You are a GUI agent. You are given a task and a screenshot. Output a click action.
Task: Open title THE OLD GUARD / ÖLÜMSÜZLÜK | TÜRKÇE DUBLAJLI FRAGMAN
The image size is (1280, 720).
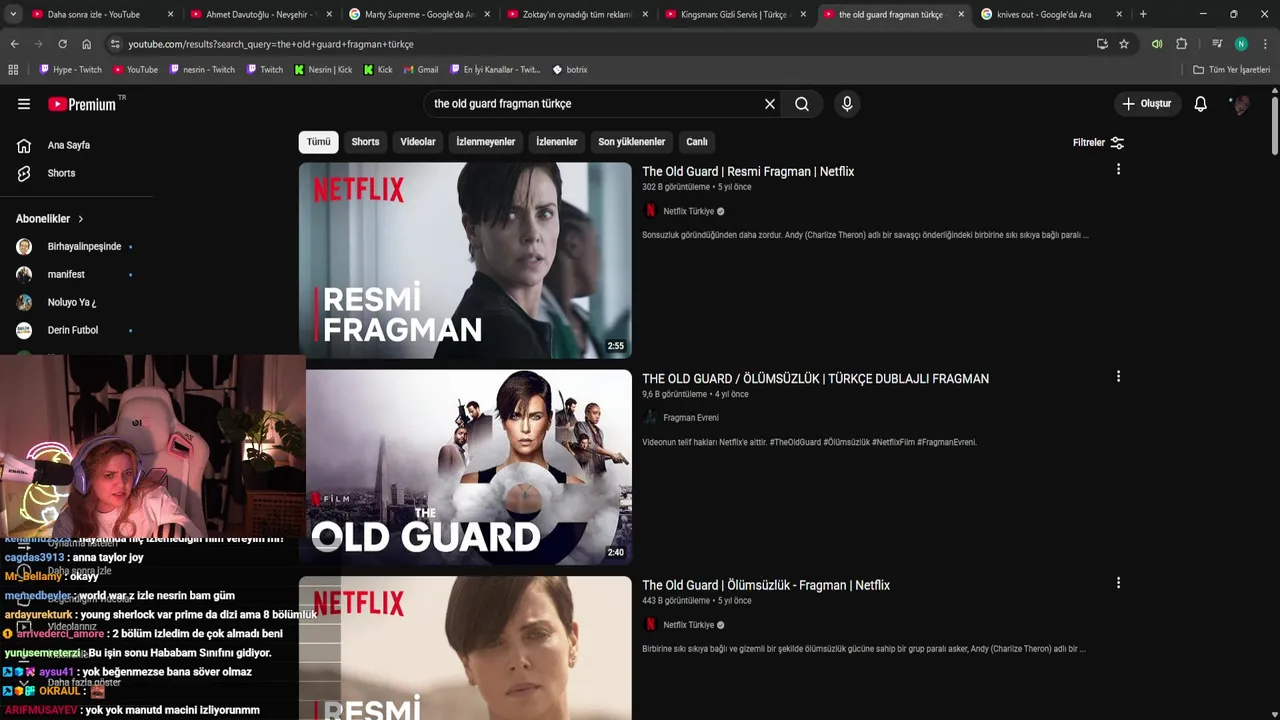click(815, 379)
